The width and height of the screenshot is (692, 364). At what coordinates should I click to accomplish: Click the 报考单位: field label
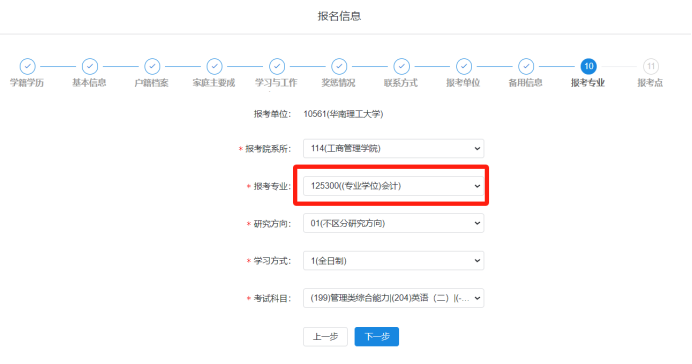coord(272,114)
